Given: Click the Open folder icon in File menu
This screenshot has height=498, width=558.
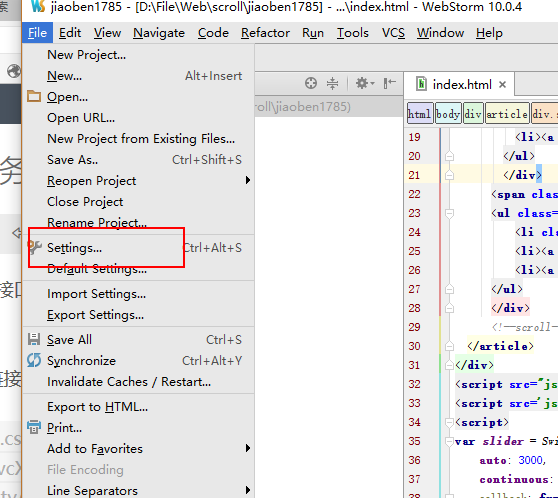Looking at the screenshot, I should pyautogui.click(x=34, y=96).
